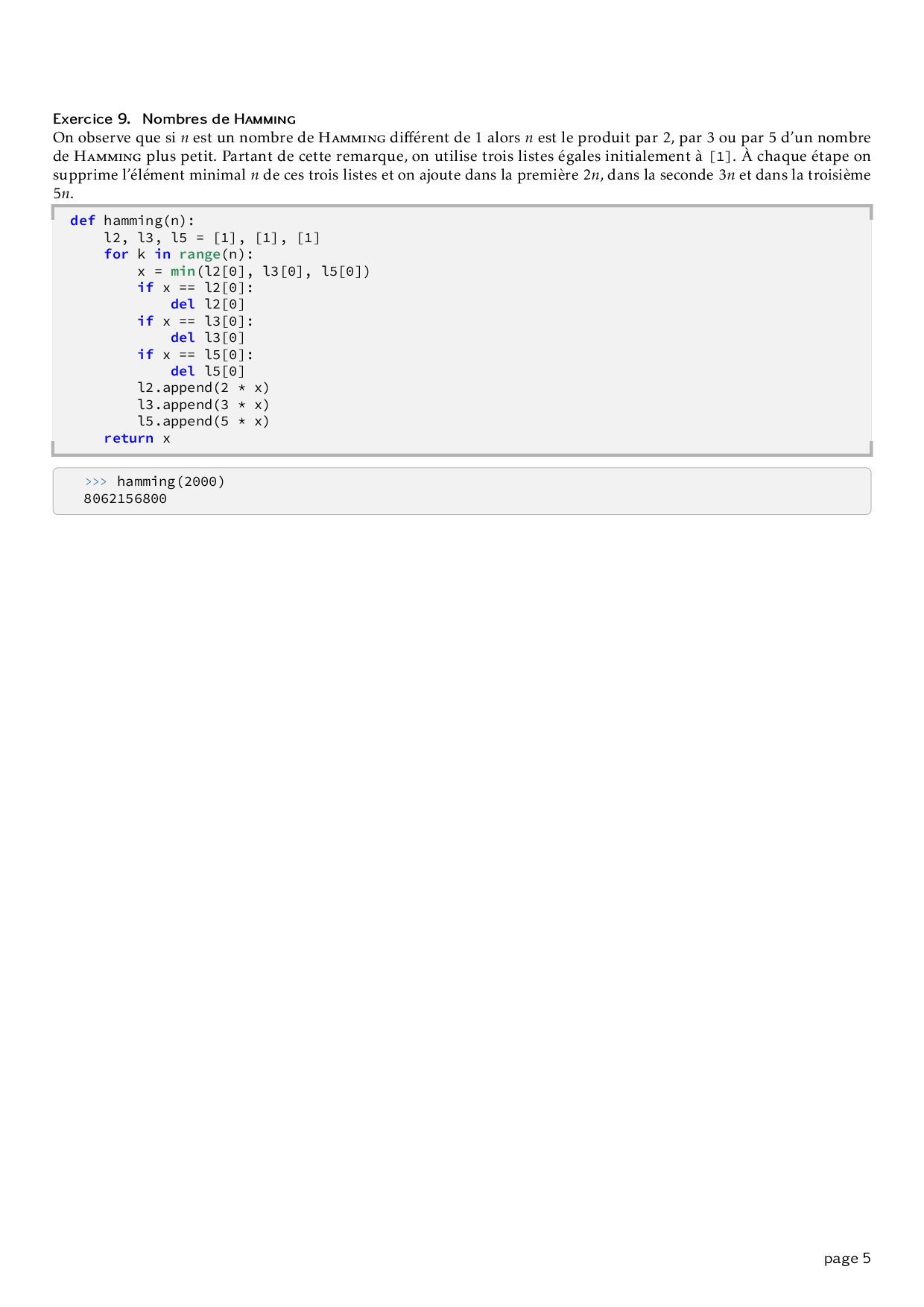This screenshot has height=1307, width=924.
Task: Click the "hamming(n):" function name in code
Action: point(149,221)
